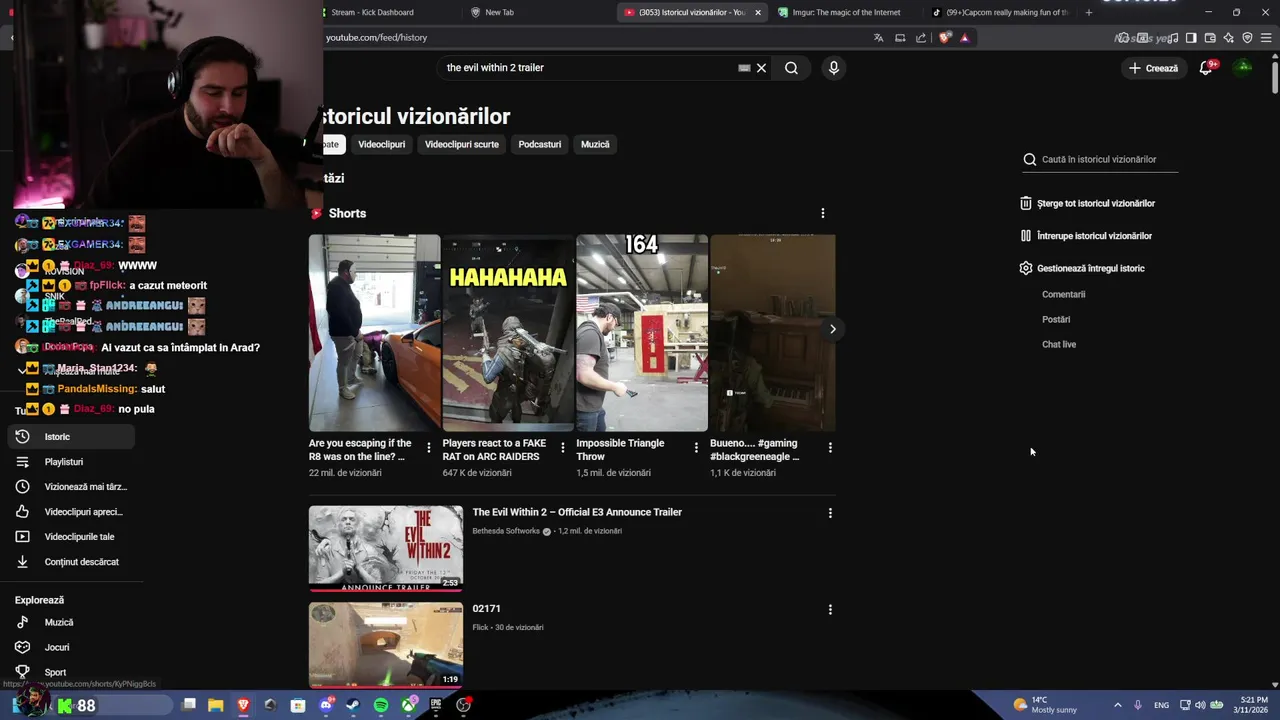The height and width of the screenshot is (720, 1280).
Task: Pause watch history via Întrerupe istoricul vizionărilor
Action: (1087, 236)
